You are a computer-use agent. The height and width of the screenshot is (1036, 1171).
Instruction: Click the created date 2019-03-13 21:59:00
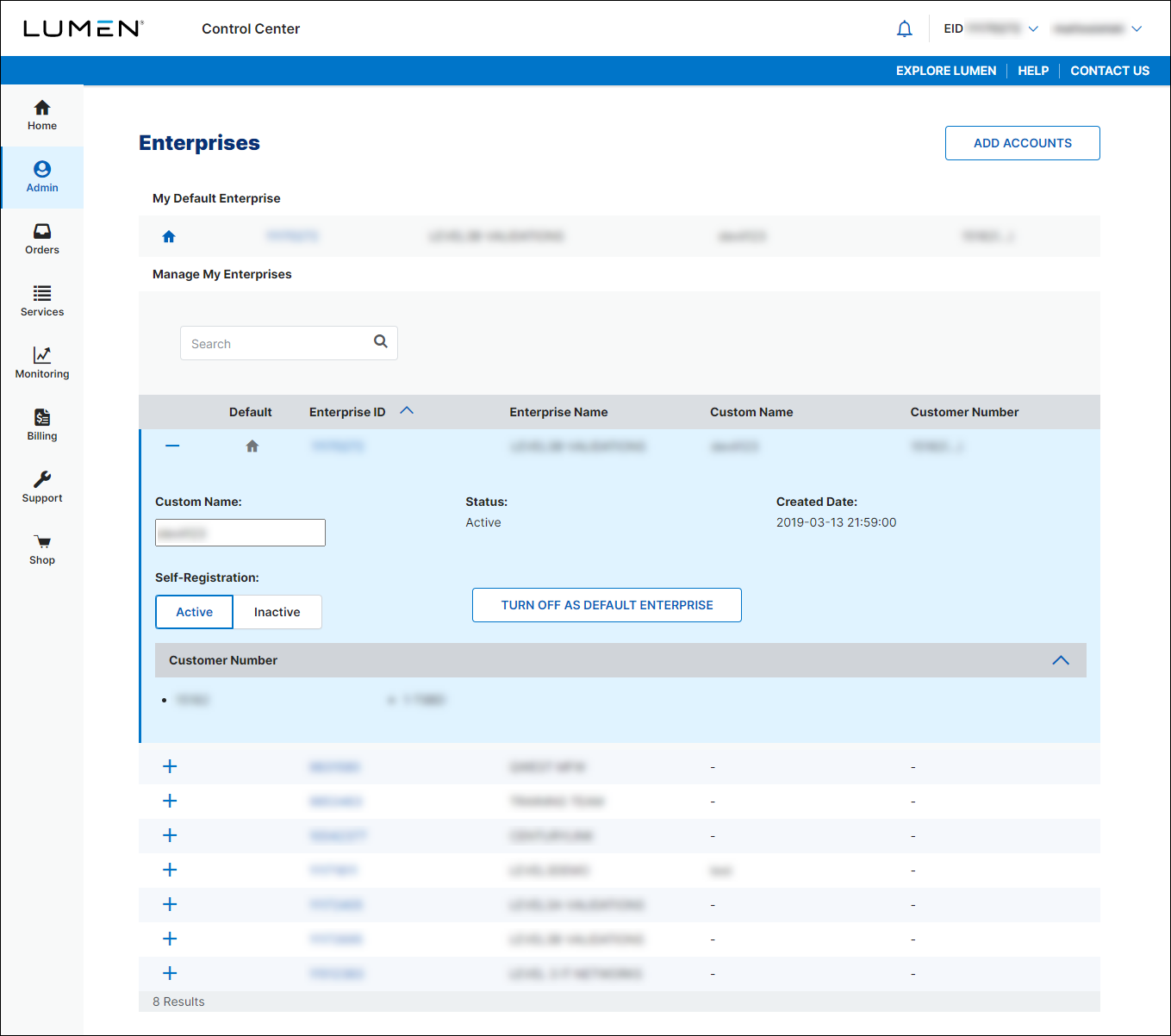point(837,522)
